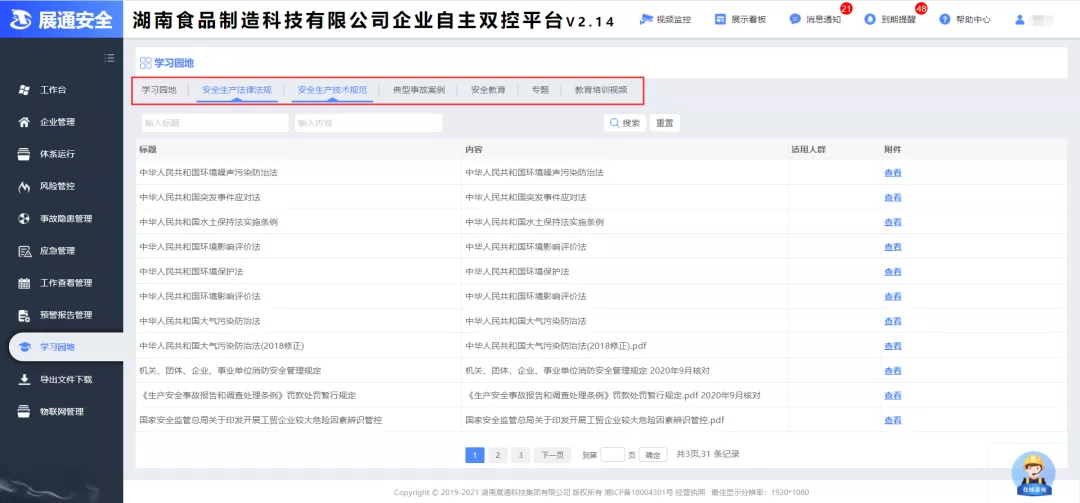Click 查看 link for 中华人民共和国环境保护法
This screenshot has height=503, width=1080.
[x=892, y=272]
